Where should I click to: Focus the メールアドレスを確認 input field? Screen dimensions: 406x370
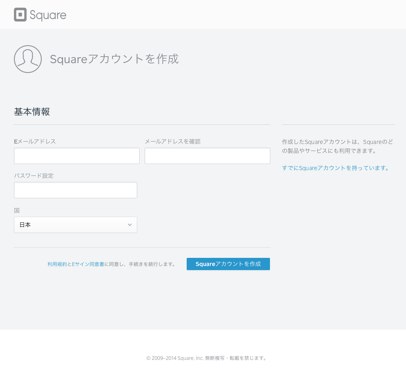pos(207,156)
